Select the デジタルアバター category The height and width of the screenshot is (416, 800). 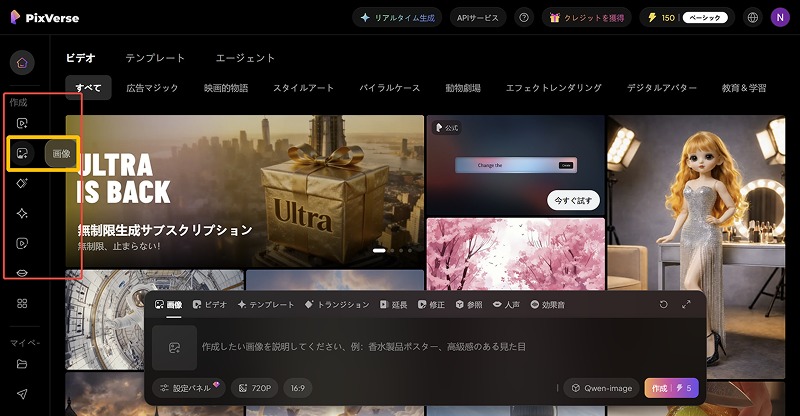[x=662, y=88]
